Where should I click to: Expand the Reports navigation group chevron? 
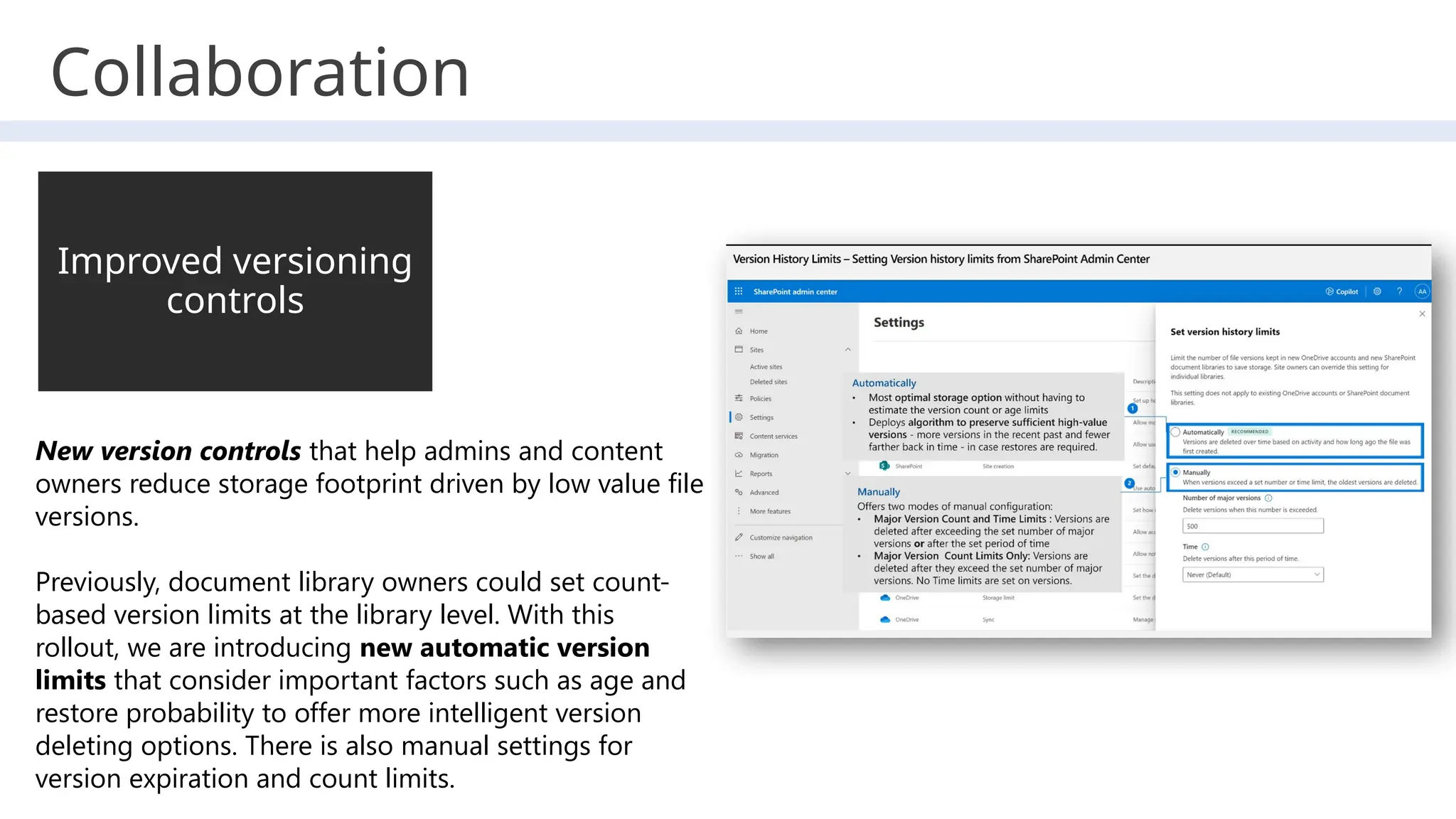click(x=847, y=473)
